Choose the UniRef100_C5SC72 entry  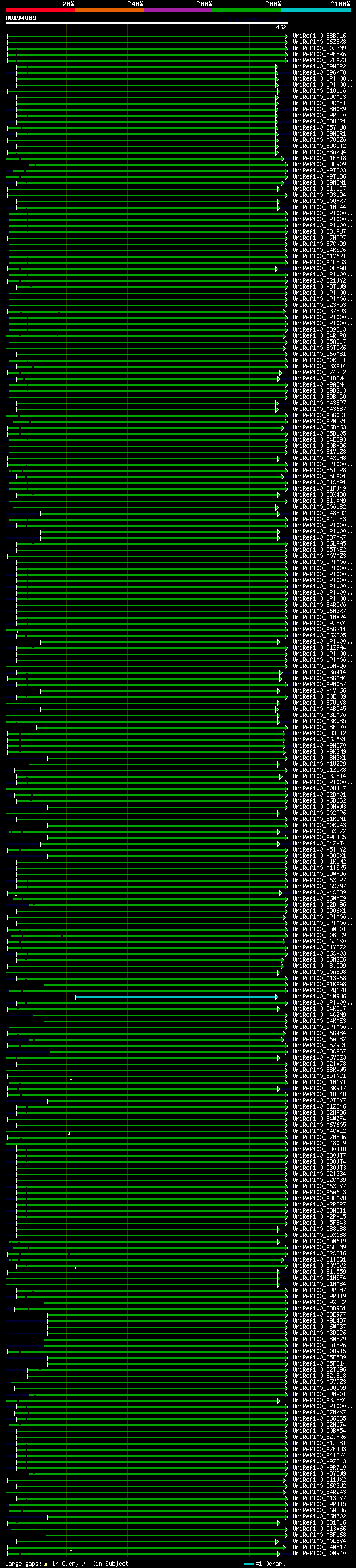click(319, 832)
